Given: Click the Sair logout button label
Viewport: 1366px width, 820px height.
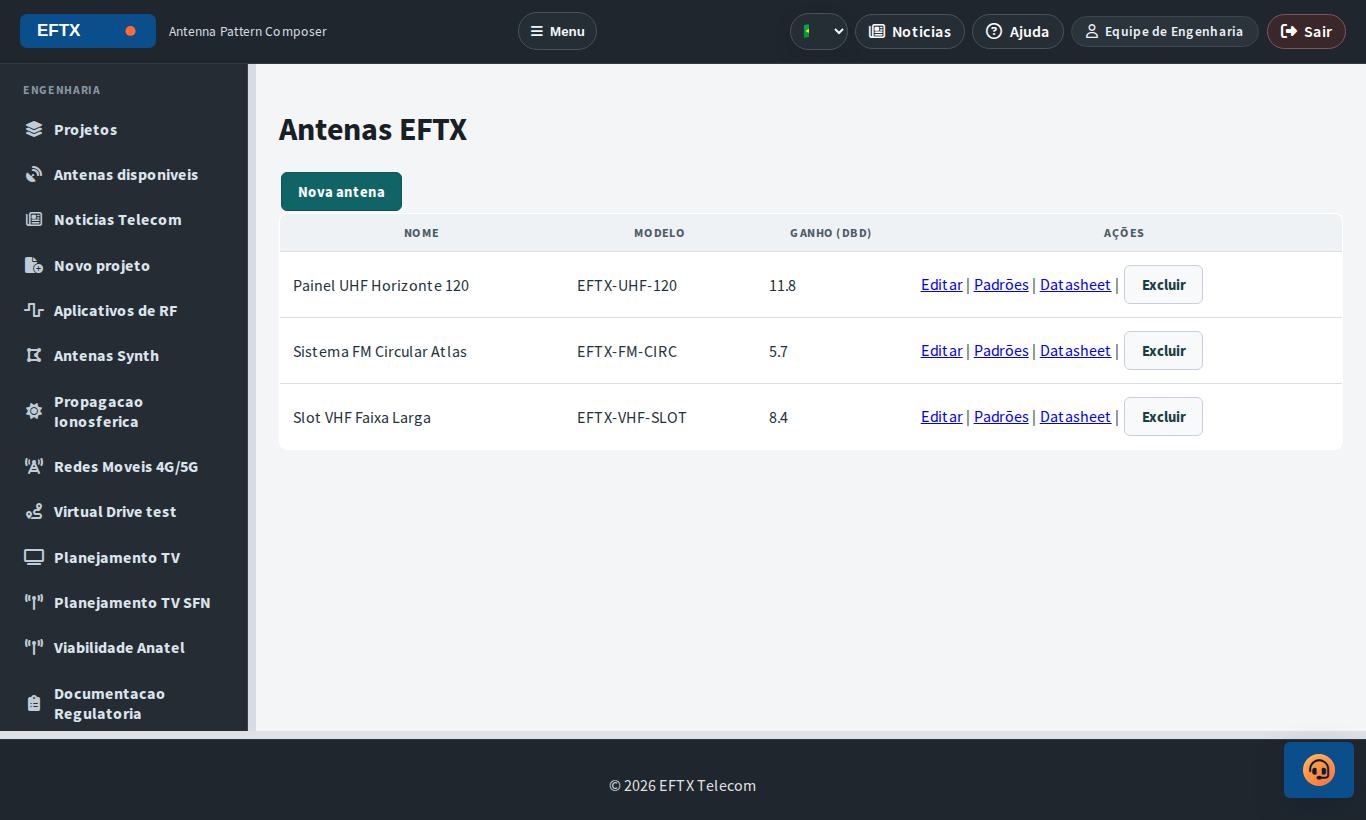Looking at the screenshot, I should coord(1317,31).
